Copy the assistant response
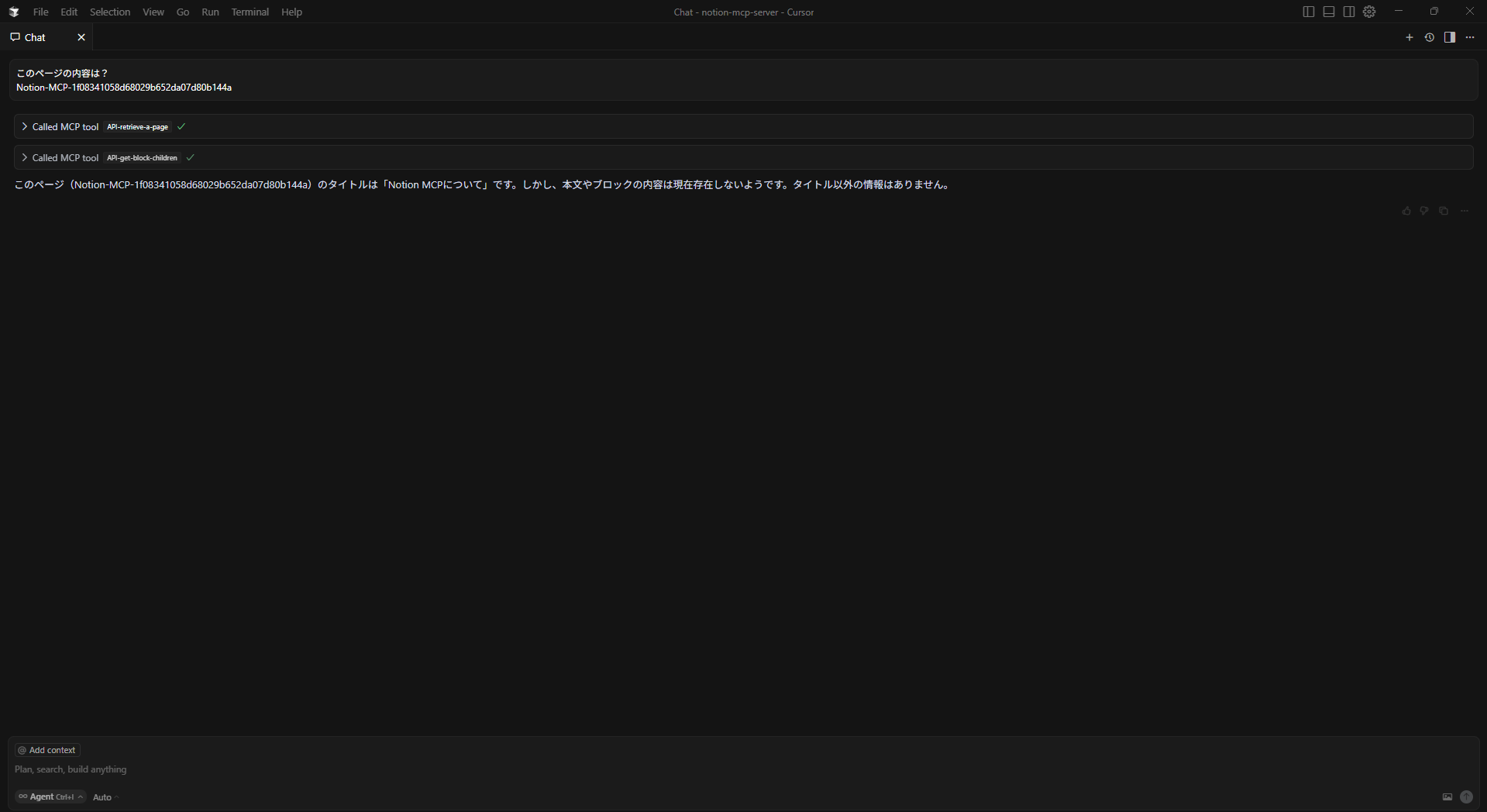Screen dimensions: 1487x812 click(1444, 211)
